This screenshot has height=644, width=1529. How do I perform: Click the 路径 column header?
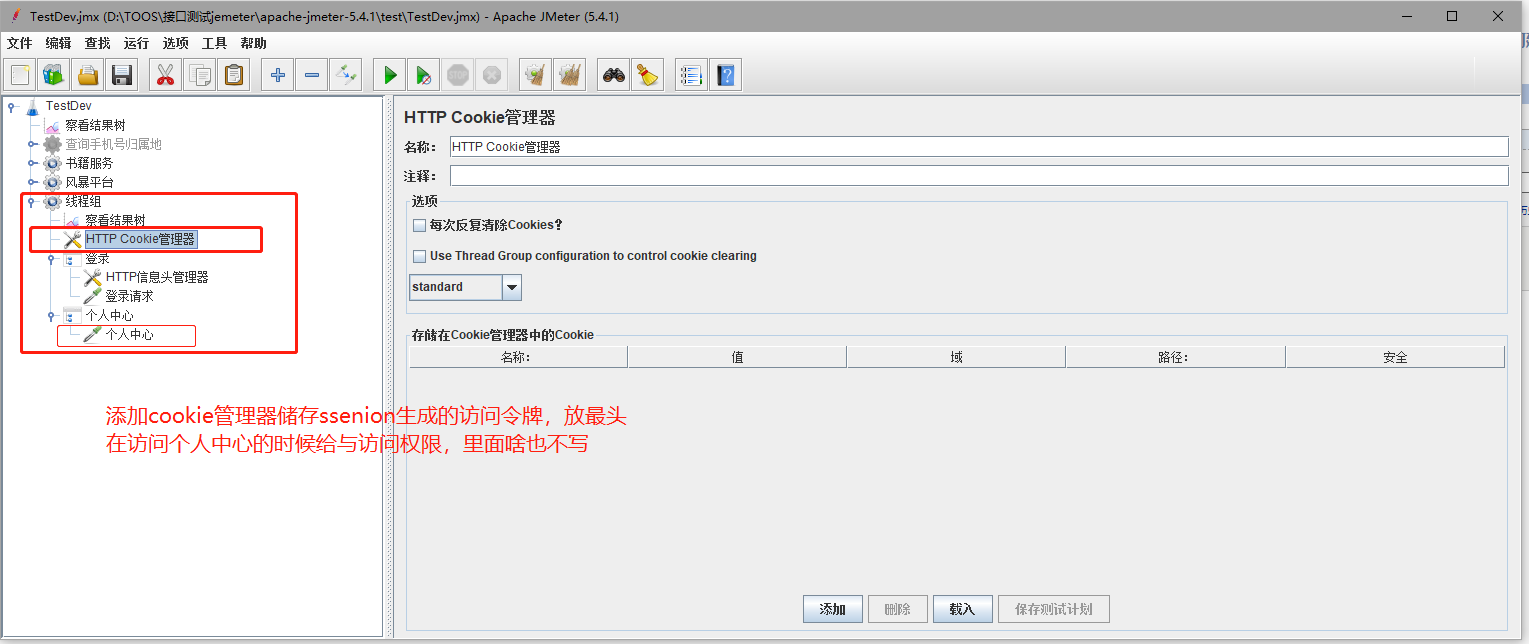(1175, 357)
